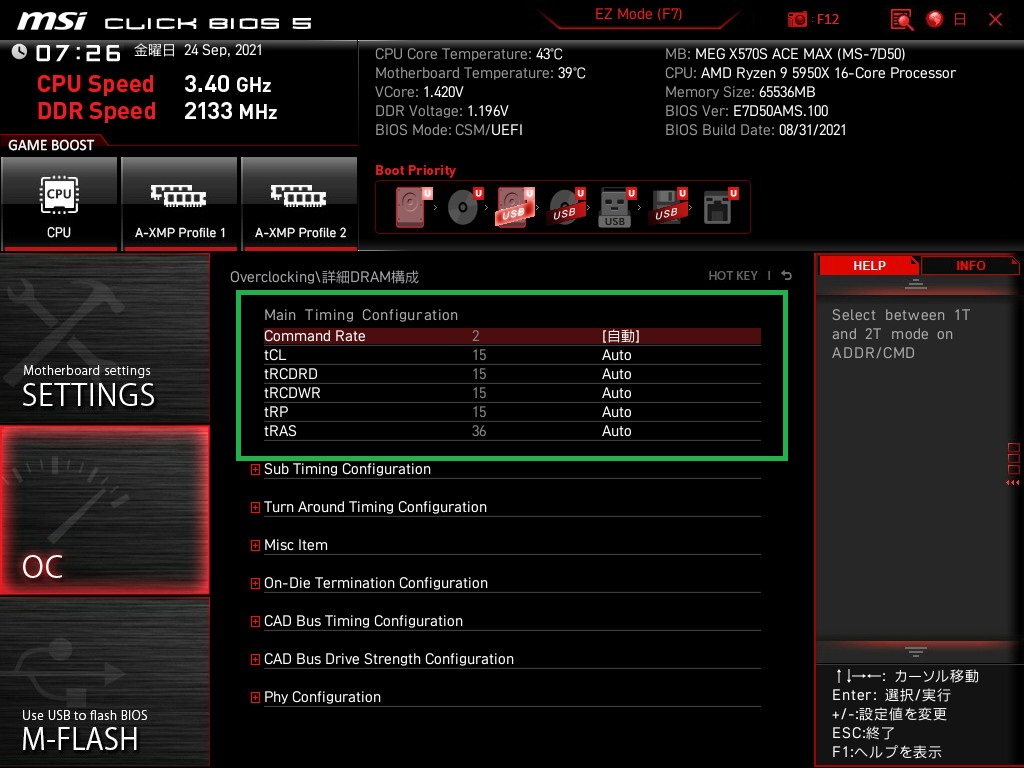
Task: Close the BIOS with the red X
Action: (x=995, y=20)
